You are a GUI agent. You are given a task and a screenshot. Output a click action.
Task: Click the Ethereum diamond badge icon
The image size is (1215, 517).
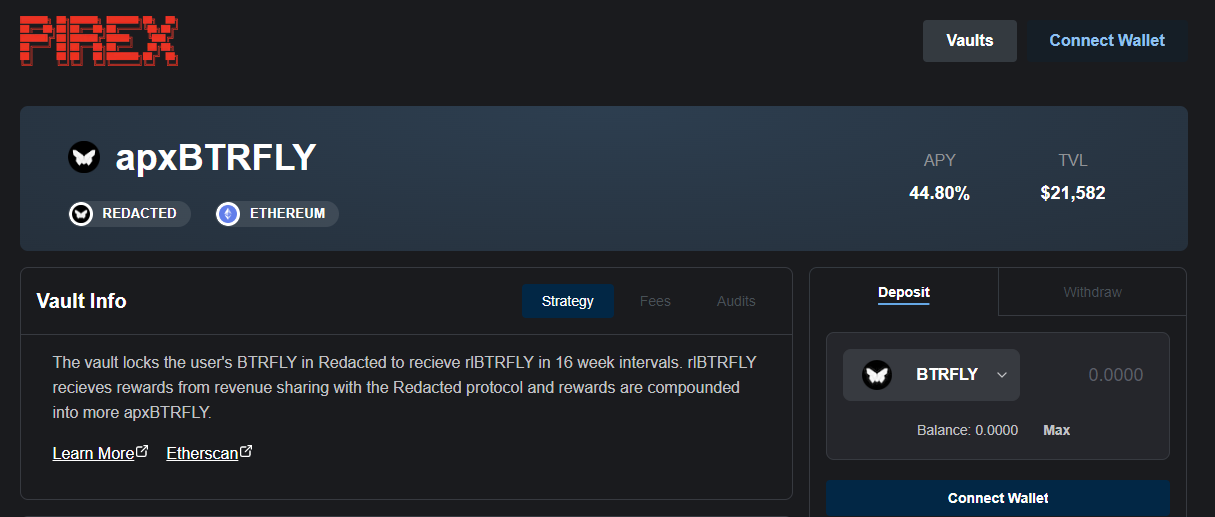(x=228, y=213)
